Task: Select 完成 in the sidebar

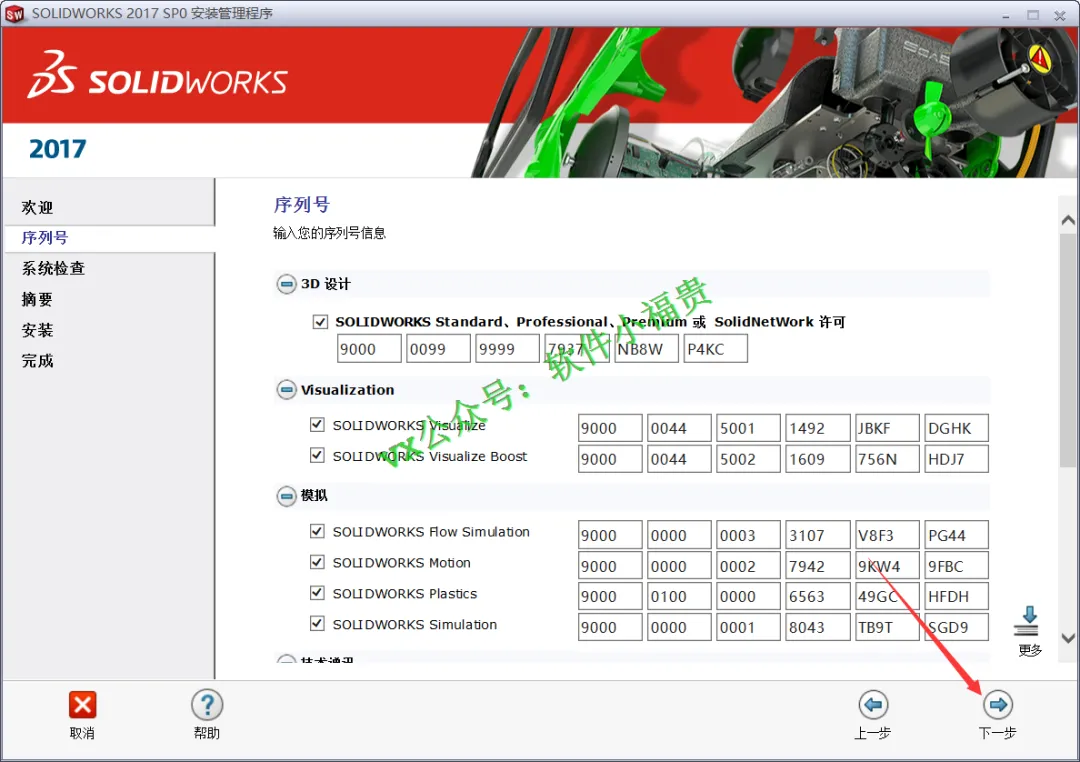Action: [37, 361]
